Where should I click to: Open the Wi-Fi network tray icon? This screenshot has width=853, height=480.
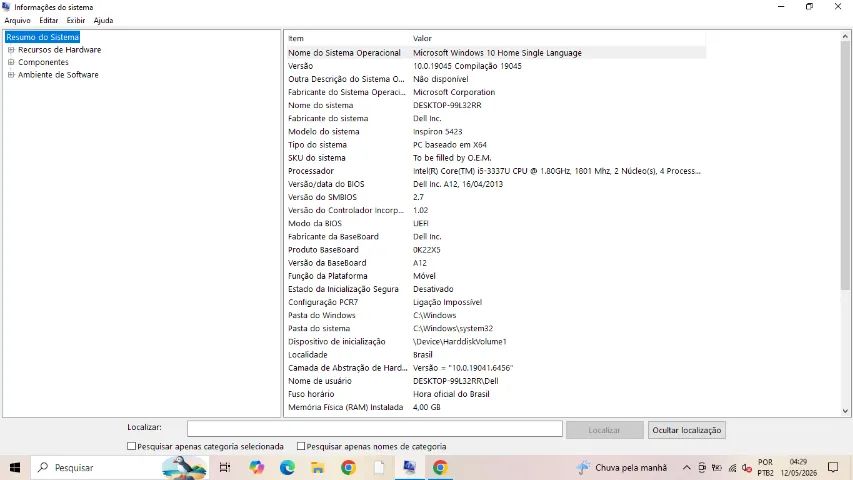732,467
